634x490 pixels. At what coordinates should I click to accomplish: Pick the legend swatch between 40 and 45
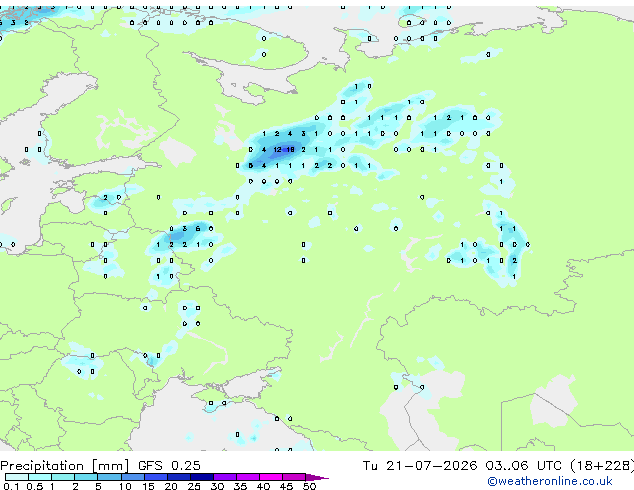coord(271,477)
